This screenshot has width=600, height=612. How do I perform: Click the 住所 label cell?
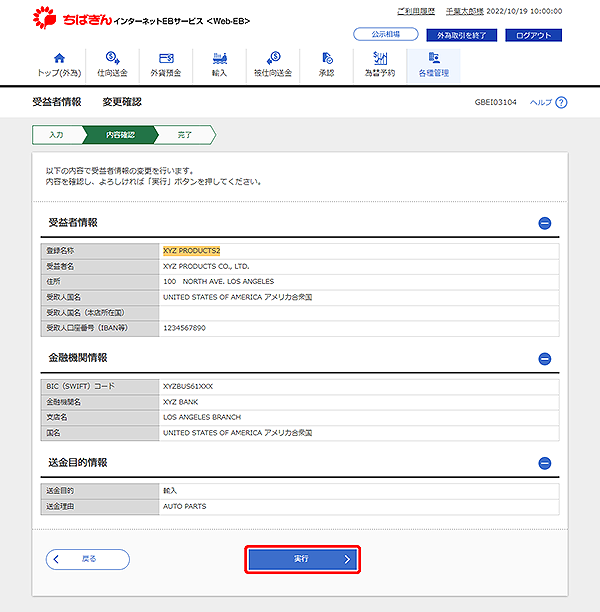(100, 282)
